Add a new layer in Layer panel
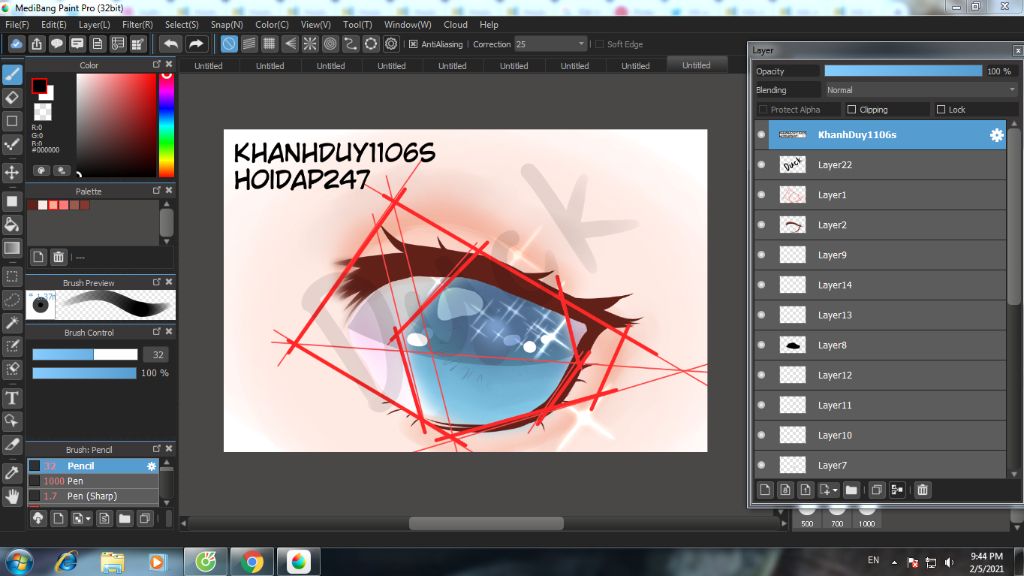1024x576 pixels. pyautogui.click(x=765, y=490)
